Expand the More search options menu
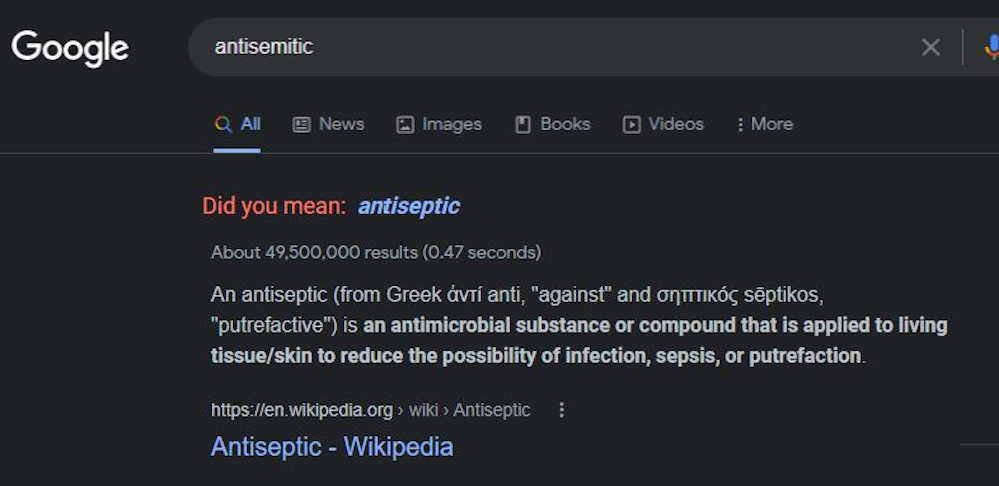The width and height of the screenshot is (999, 486). tap(765, 124)
